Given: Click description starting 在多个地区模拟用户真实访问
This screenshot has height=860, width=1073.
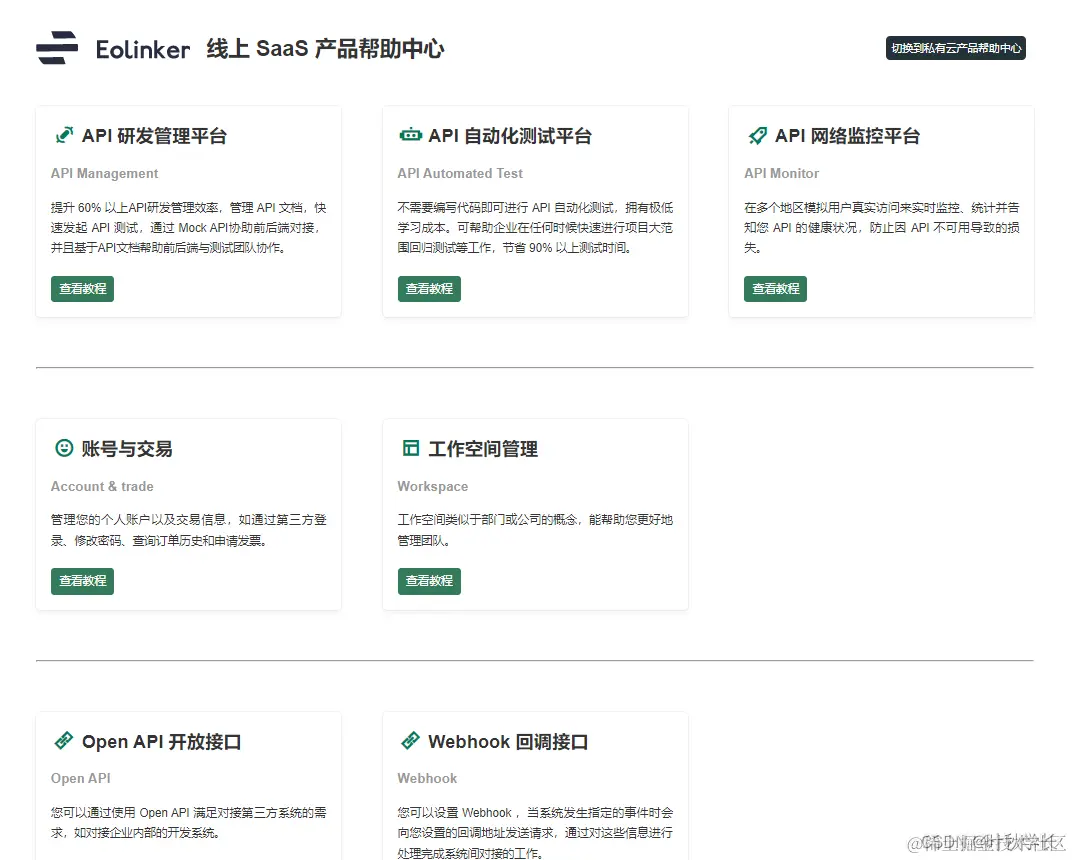Looking at the screenshot, I should 881,228.
